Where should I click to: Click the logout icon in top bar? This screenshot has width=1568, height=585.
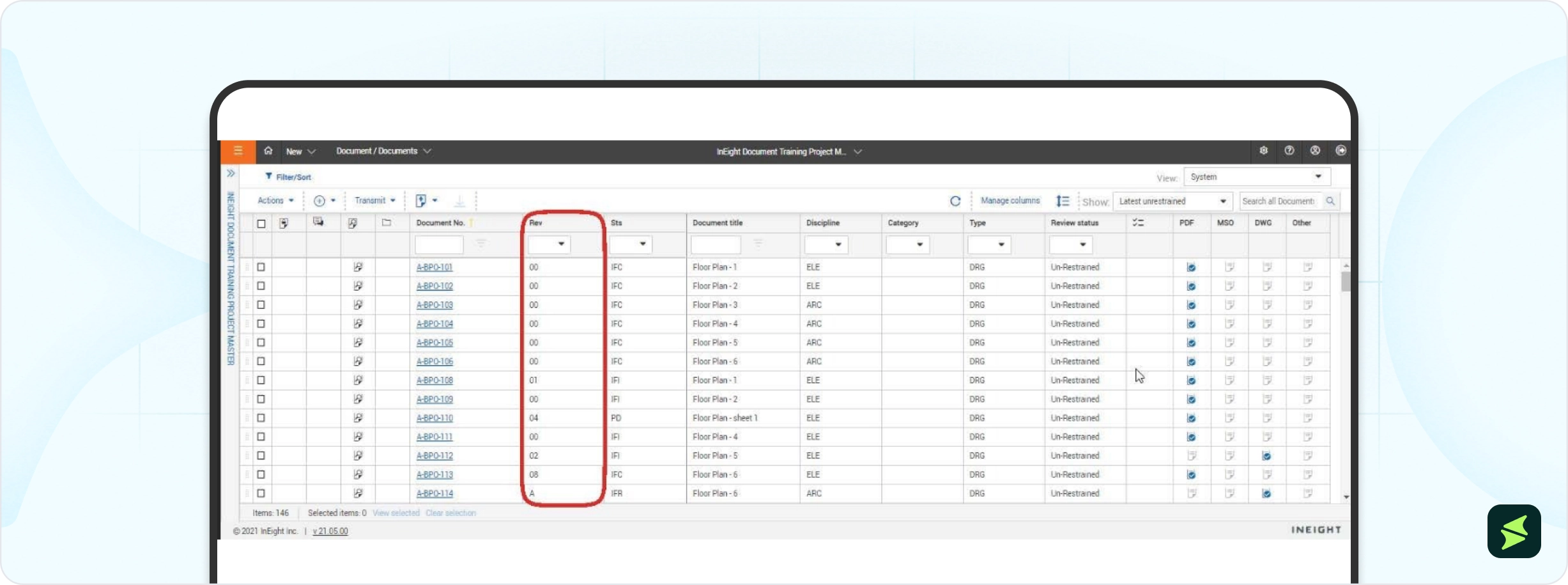pos(1341,150)
